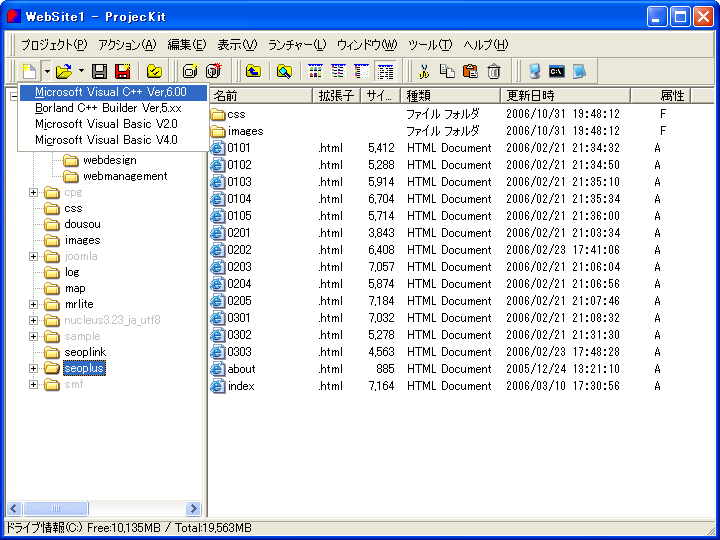Viewport: 720px width, 540px height.
Task: Click the red-starred 3D box icon
Action: (x=213, y=71)
